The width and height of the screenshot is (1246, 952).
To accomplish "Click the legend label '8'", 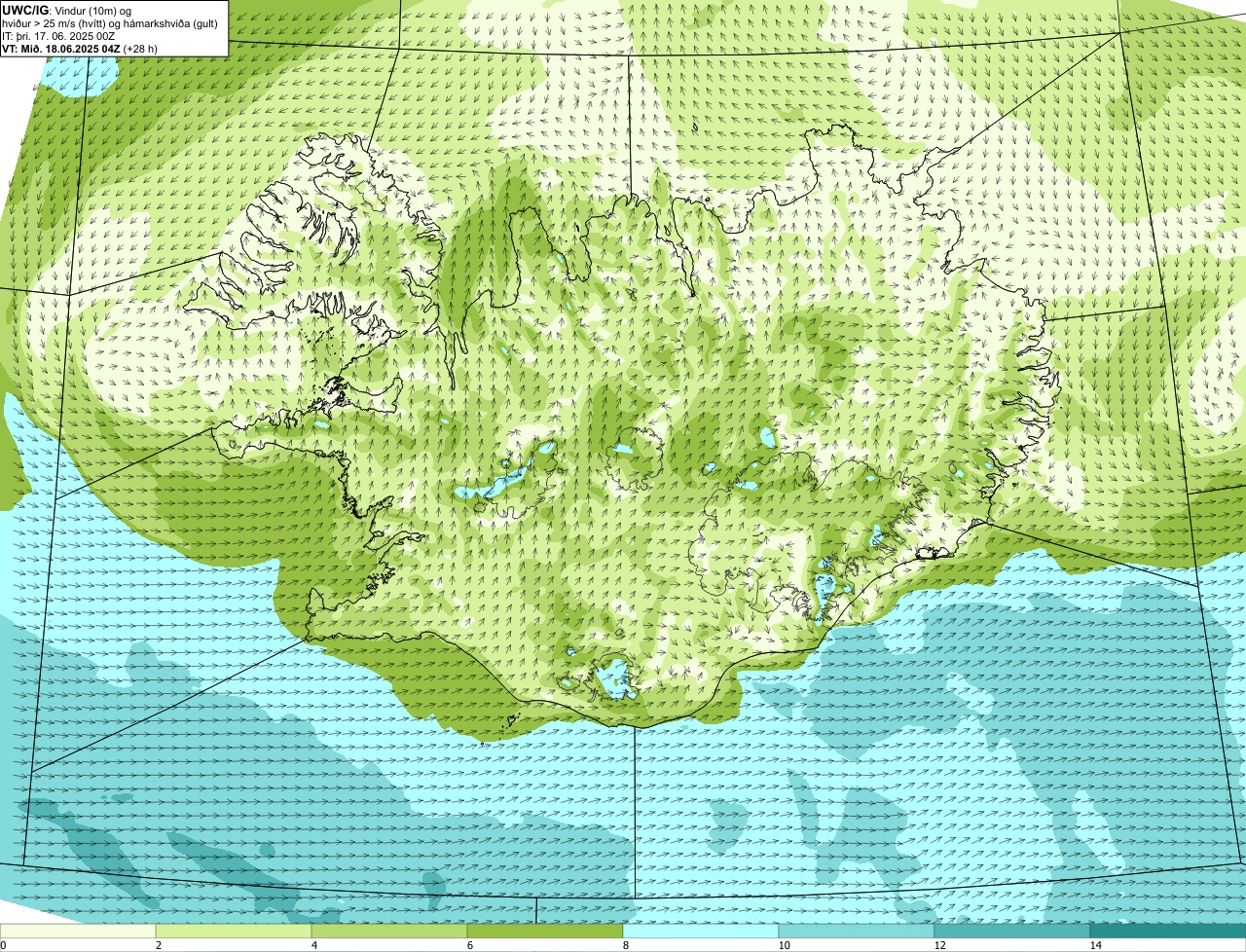I will pyautogui.click(x=625, y=945).
